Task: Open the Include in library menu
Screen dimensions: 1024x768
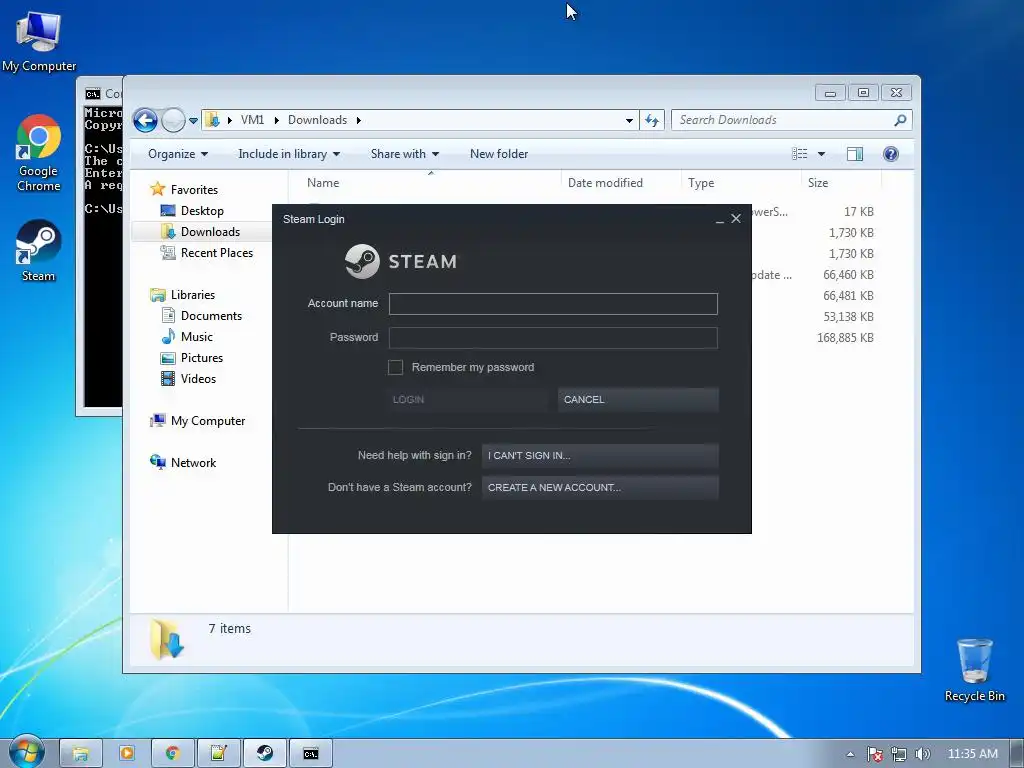Action: coord(289,154)
